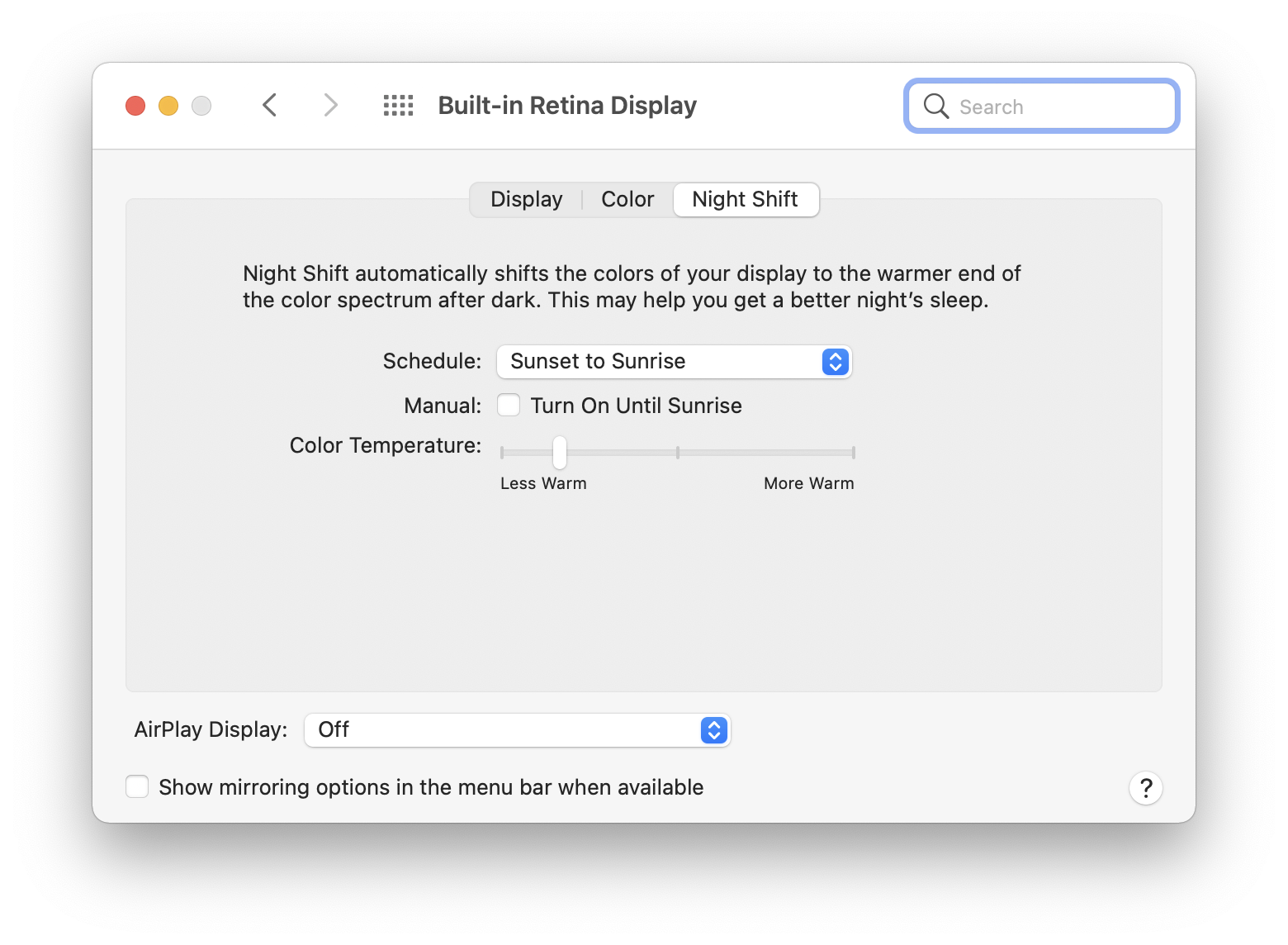
Task: Click the Color Temperature slider knob
Action: [x=560, y=452]
